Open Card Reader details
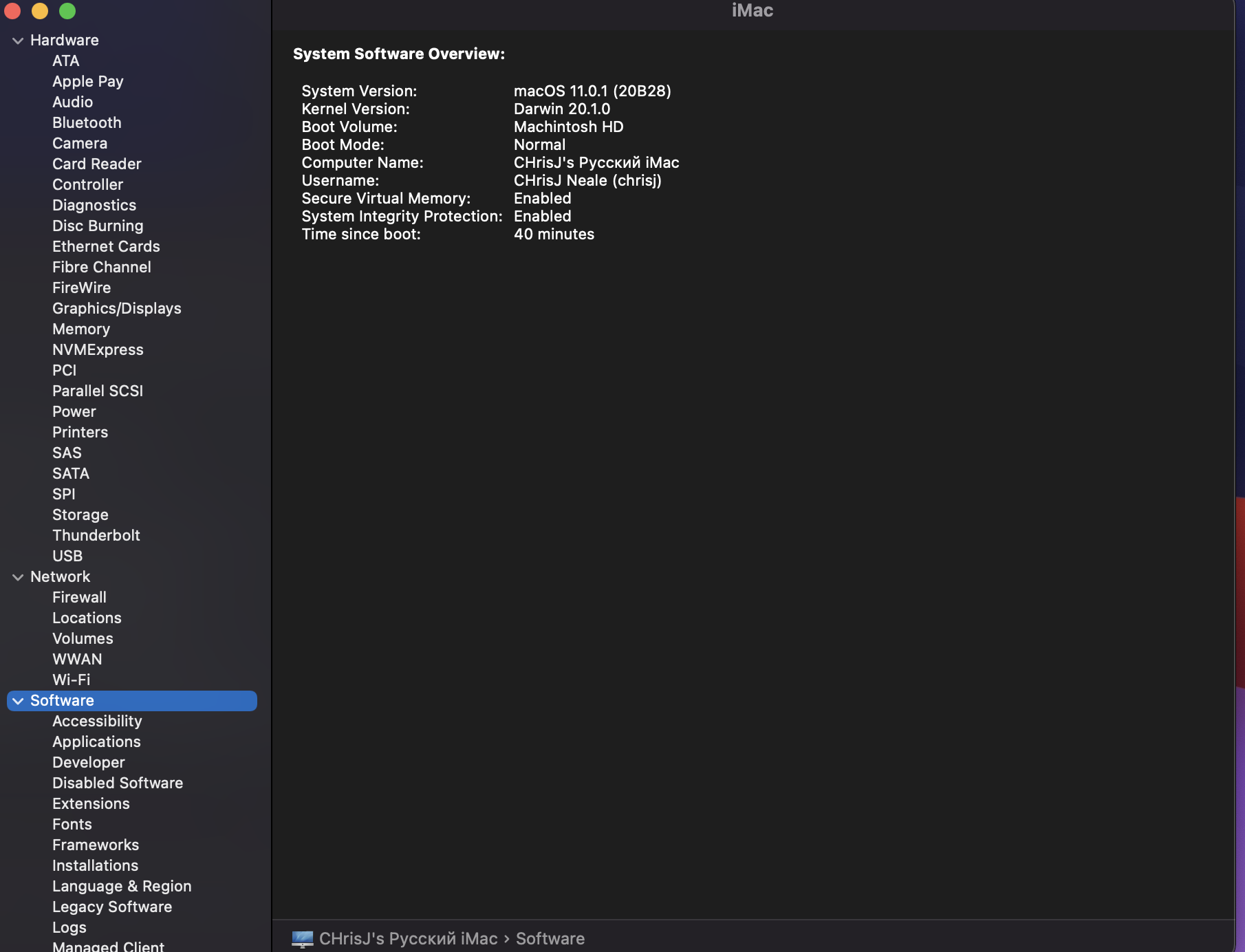Viewport: 1245px width, 952px height. tap(97, 164)
